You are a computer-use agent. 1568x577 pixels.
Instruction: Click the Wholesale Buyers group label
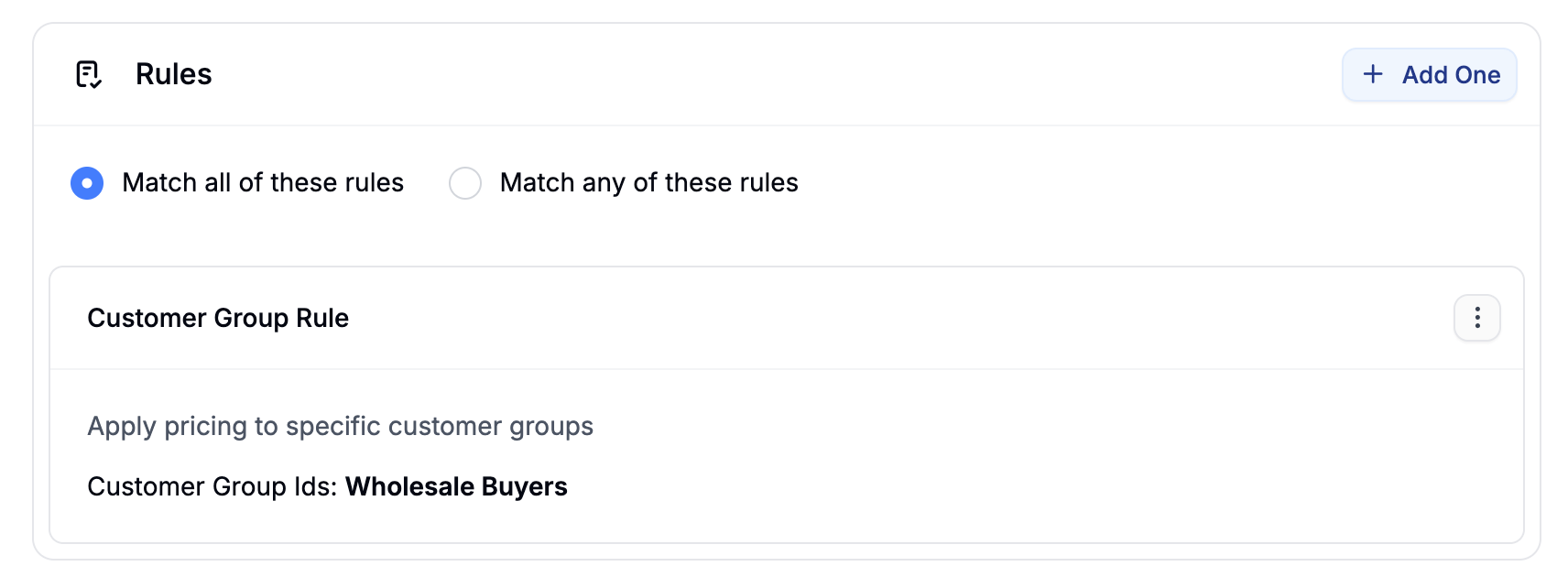455,486
